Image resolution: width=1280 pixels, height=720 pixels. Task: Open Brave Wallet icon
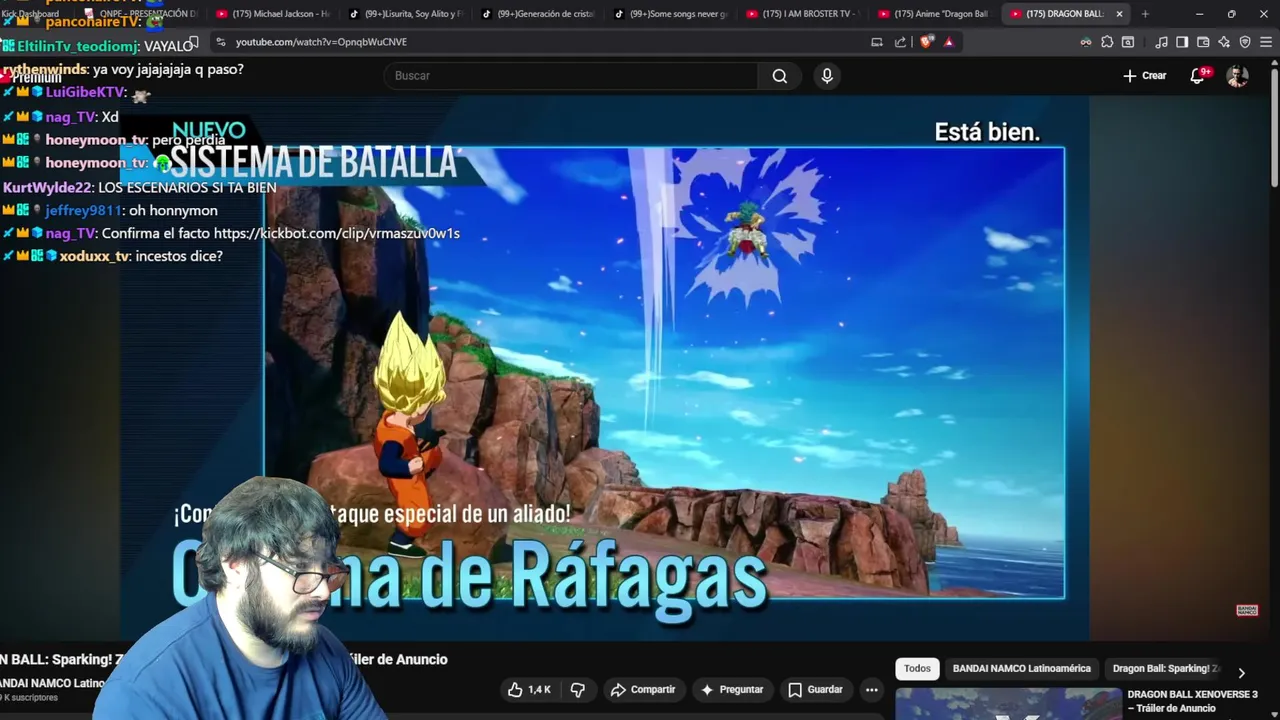click(1203, 42)
